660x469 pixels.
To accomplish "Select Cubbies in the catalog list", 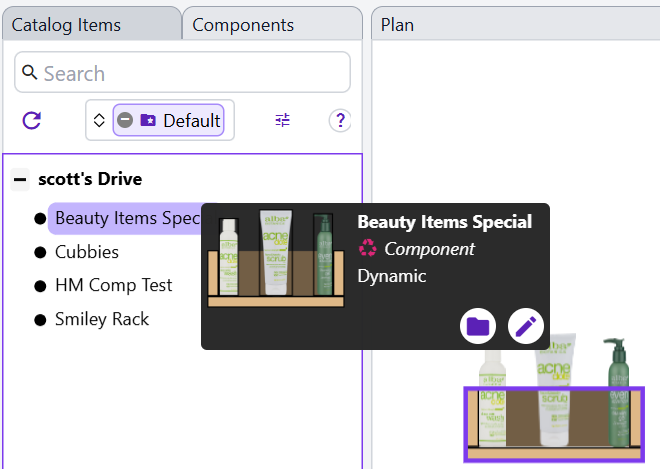I will point(87,252).
